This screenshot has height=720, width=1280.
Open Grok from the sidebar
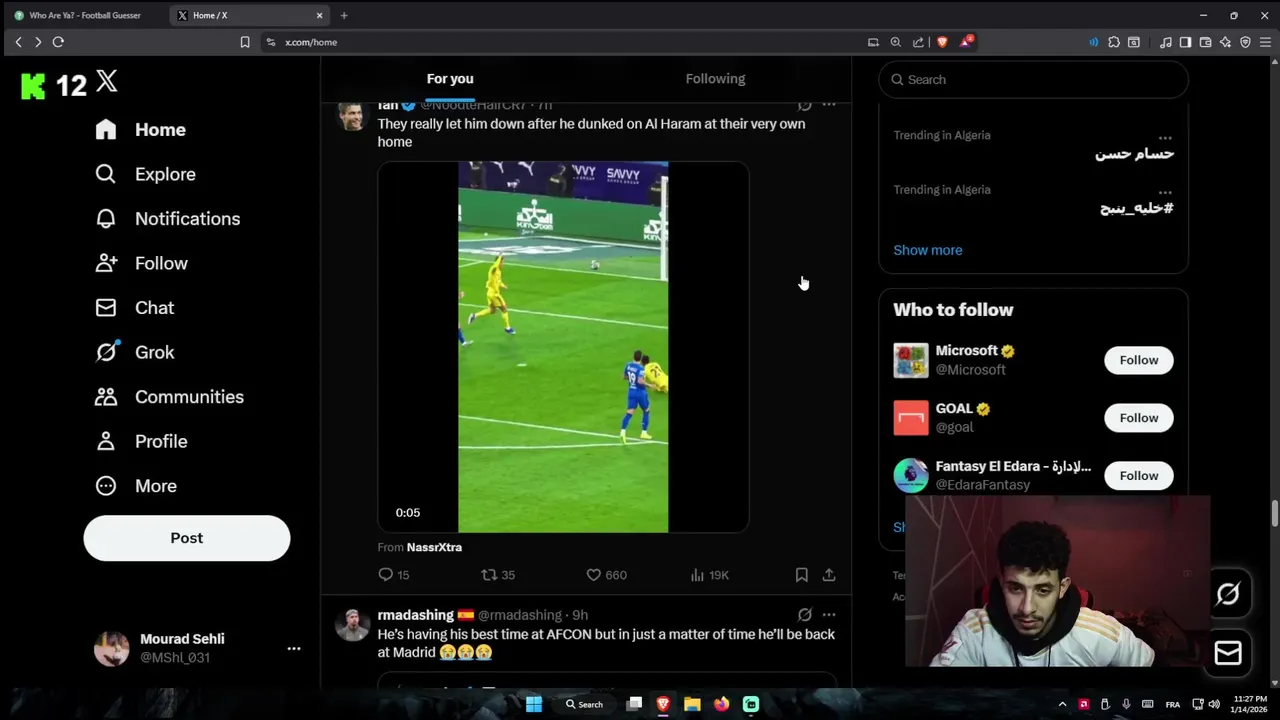point(135,352)
